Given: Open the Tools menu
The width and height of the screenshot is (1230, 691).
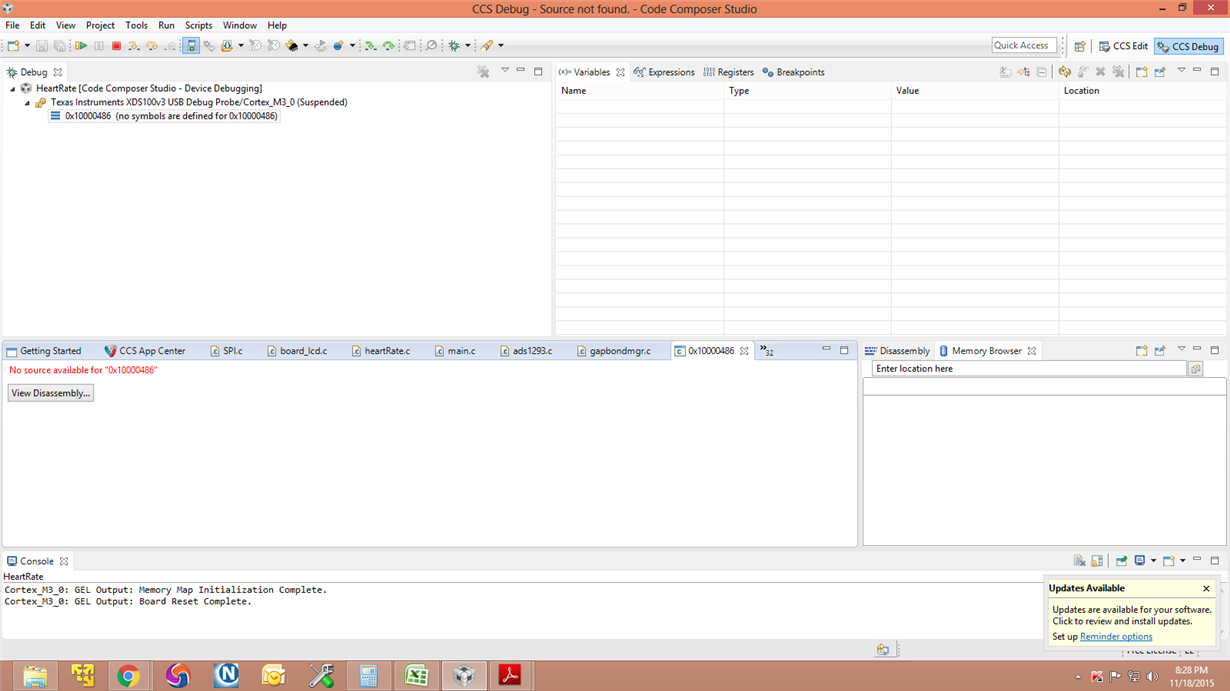Looking at the screenshot, I should (136, 25).
